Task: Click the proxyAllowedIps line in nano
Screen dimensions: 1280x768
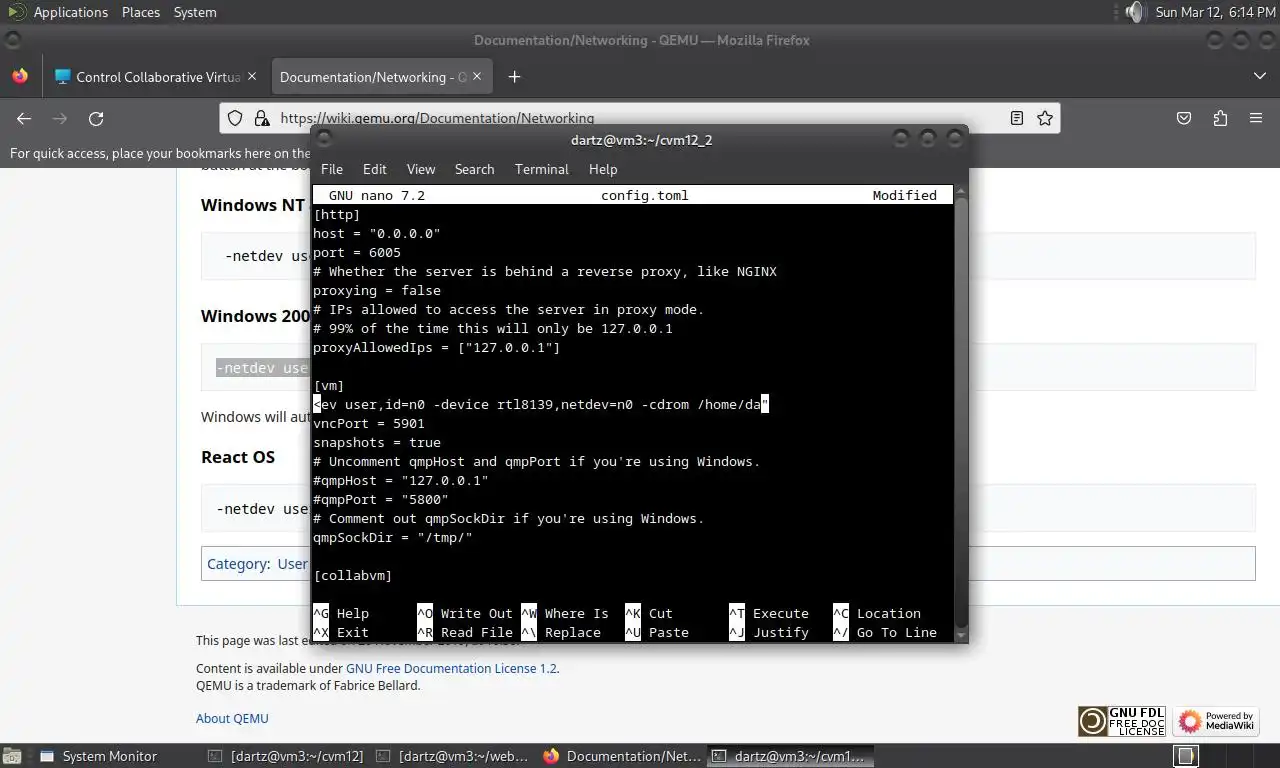Action: point(437,347)
